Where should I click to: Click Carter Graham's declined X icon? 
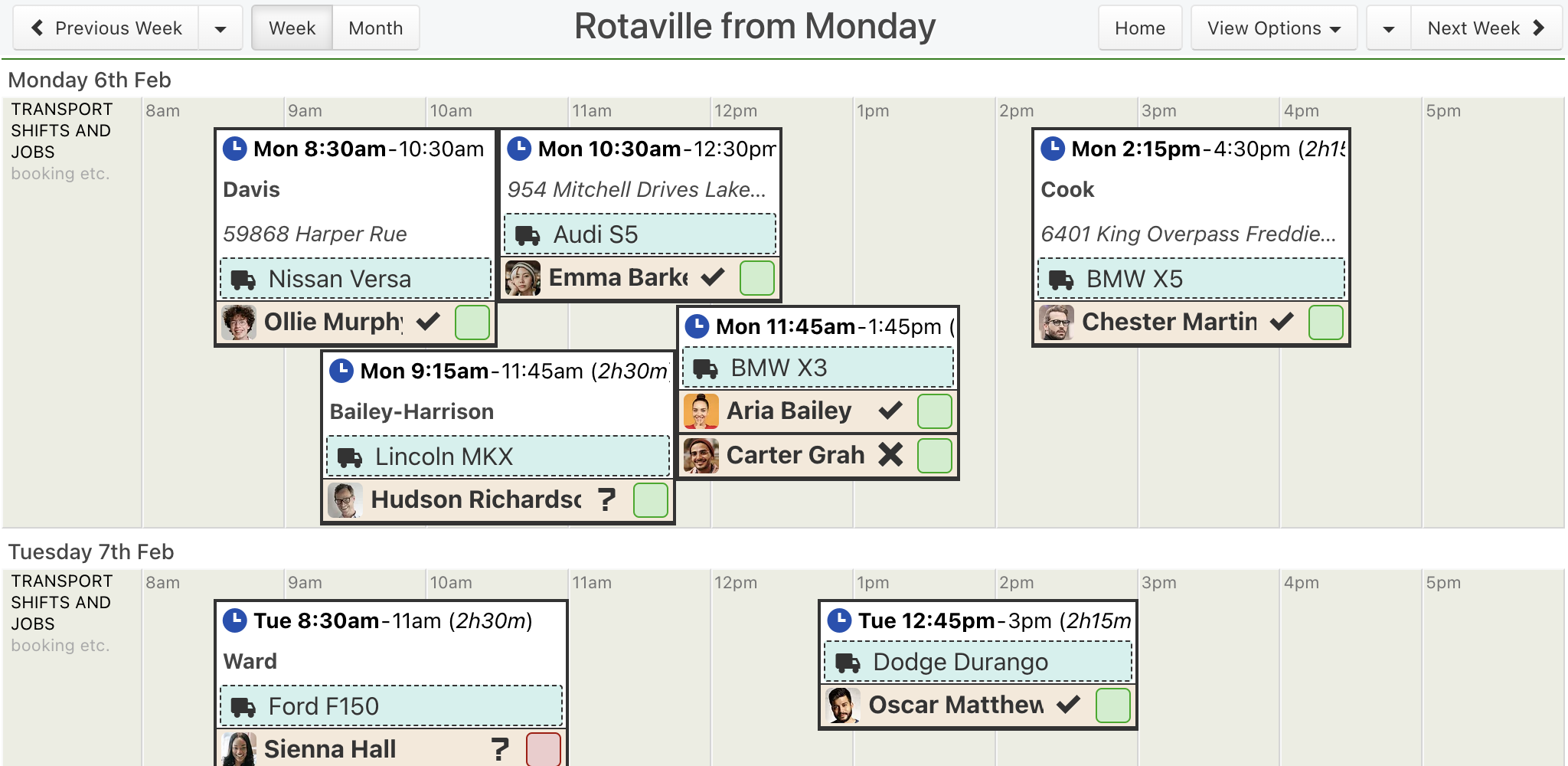coord(890,455)
